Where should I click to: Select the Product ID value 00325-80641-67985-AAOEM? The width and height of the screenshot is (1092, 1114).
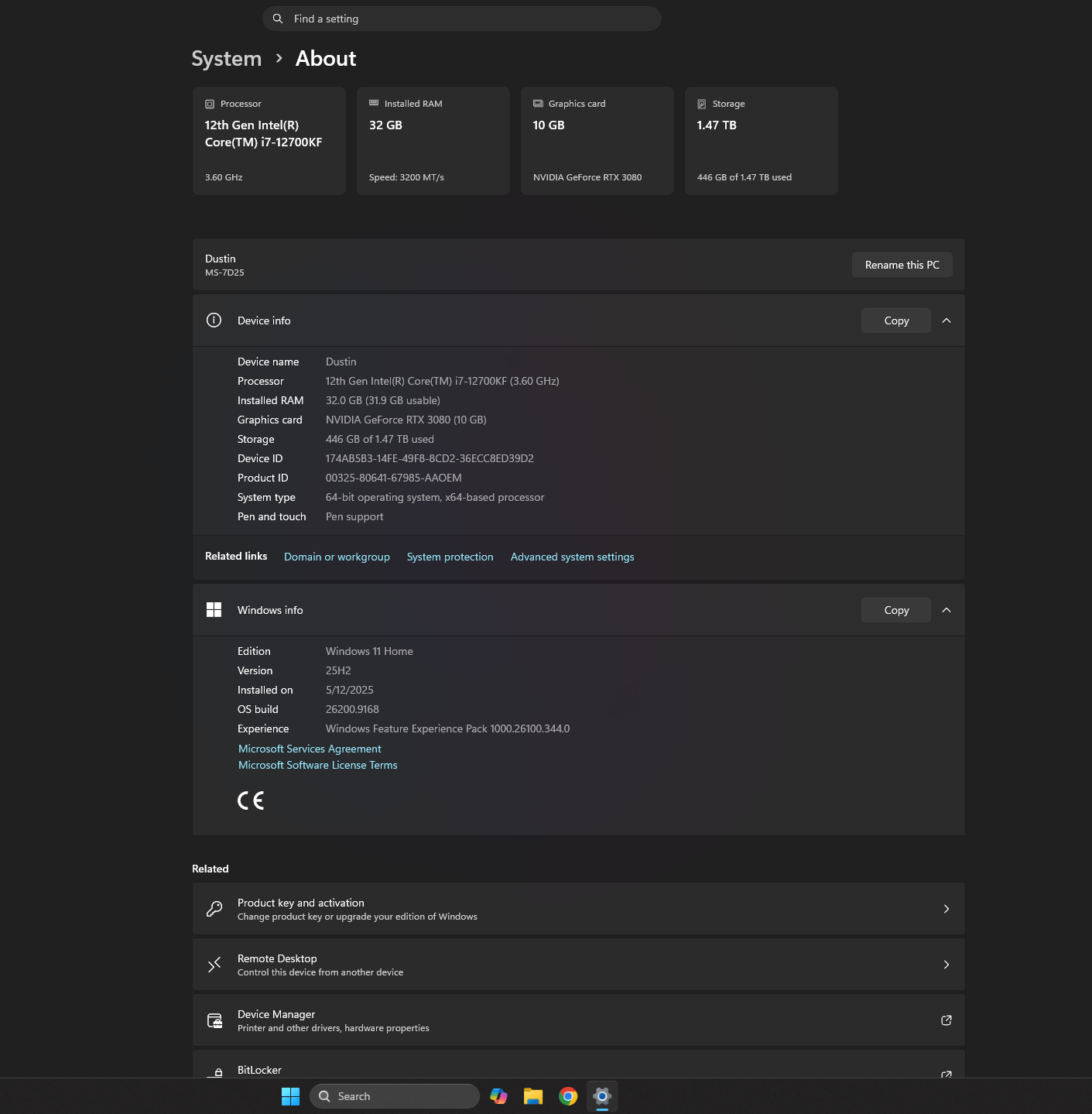394,478
